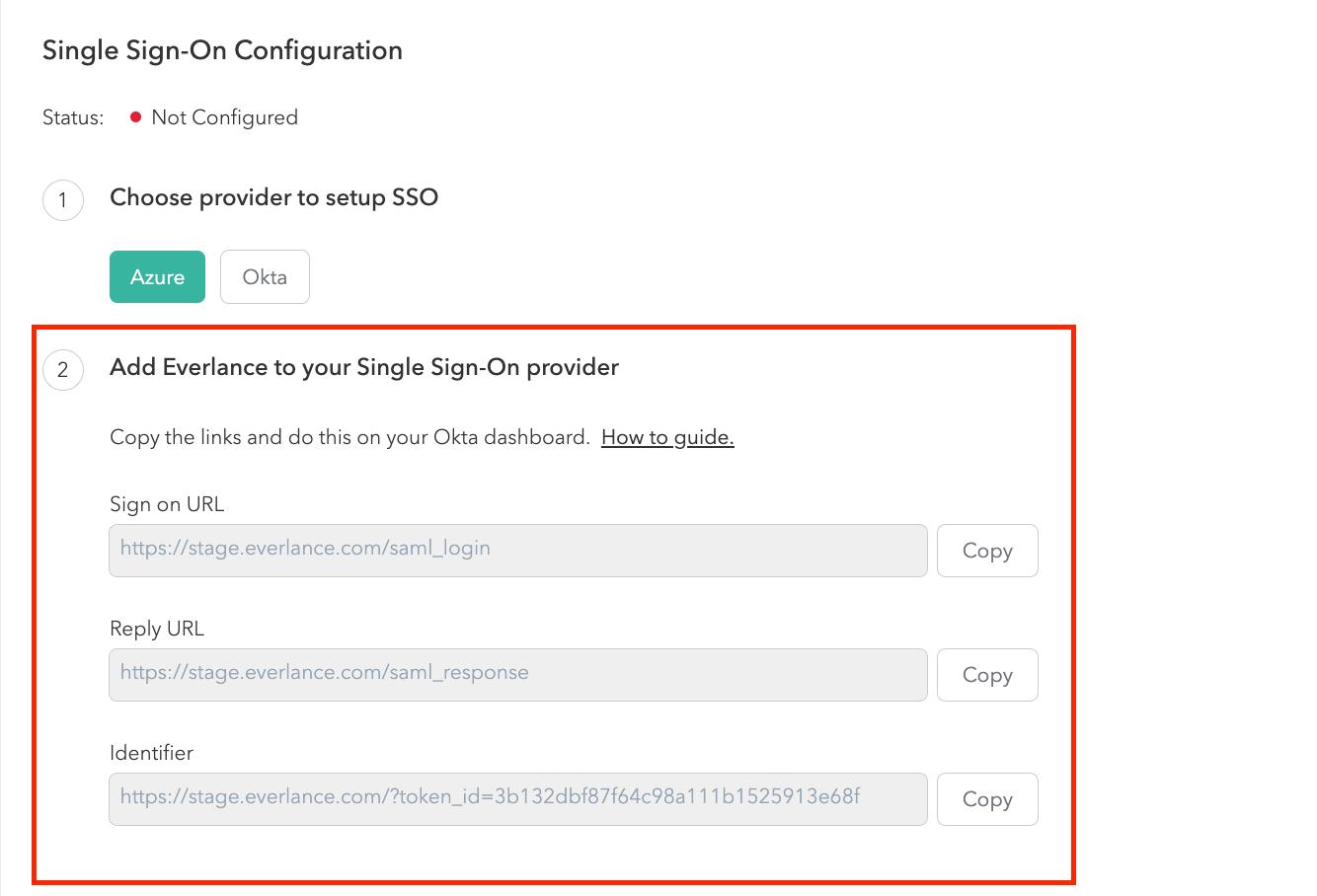The height and width of the screenshot is (896, 1317).
Task: Click the step 2 number circle
Action: pos(63,370)
